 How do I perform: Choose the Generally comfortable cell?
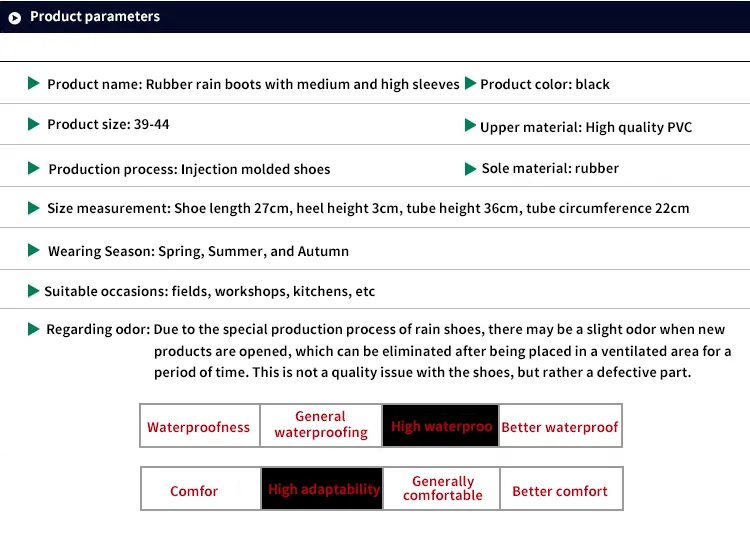[x=442, y=488]
